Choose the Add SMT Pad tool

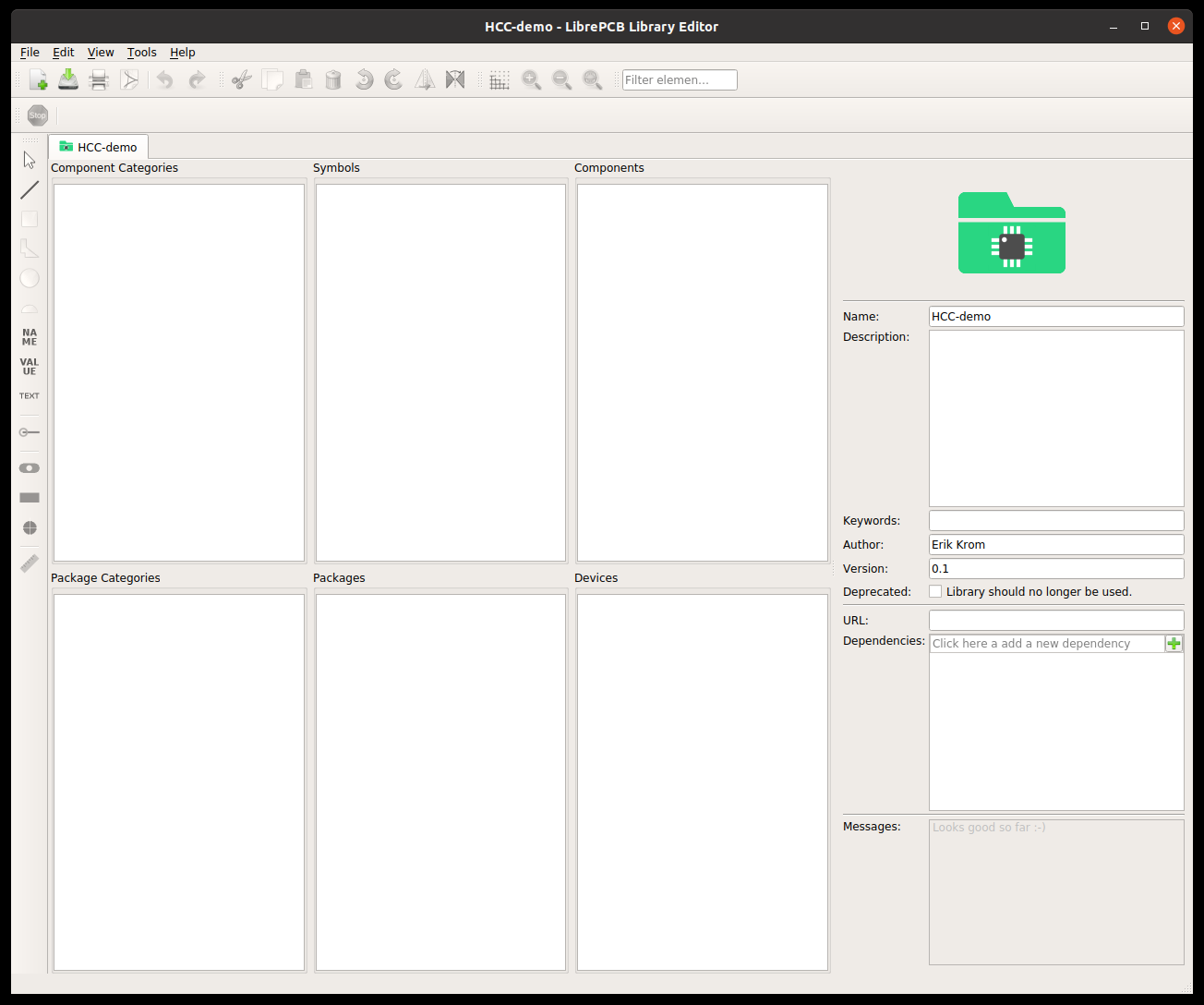pos(30,498)
